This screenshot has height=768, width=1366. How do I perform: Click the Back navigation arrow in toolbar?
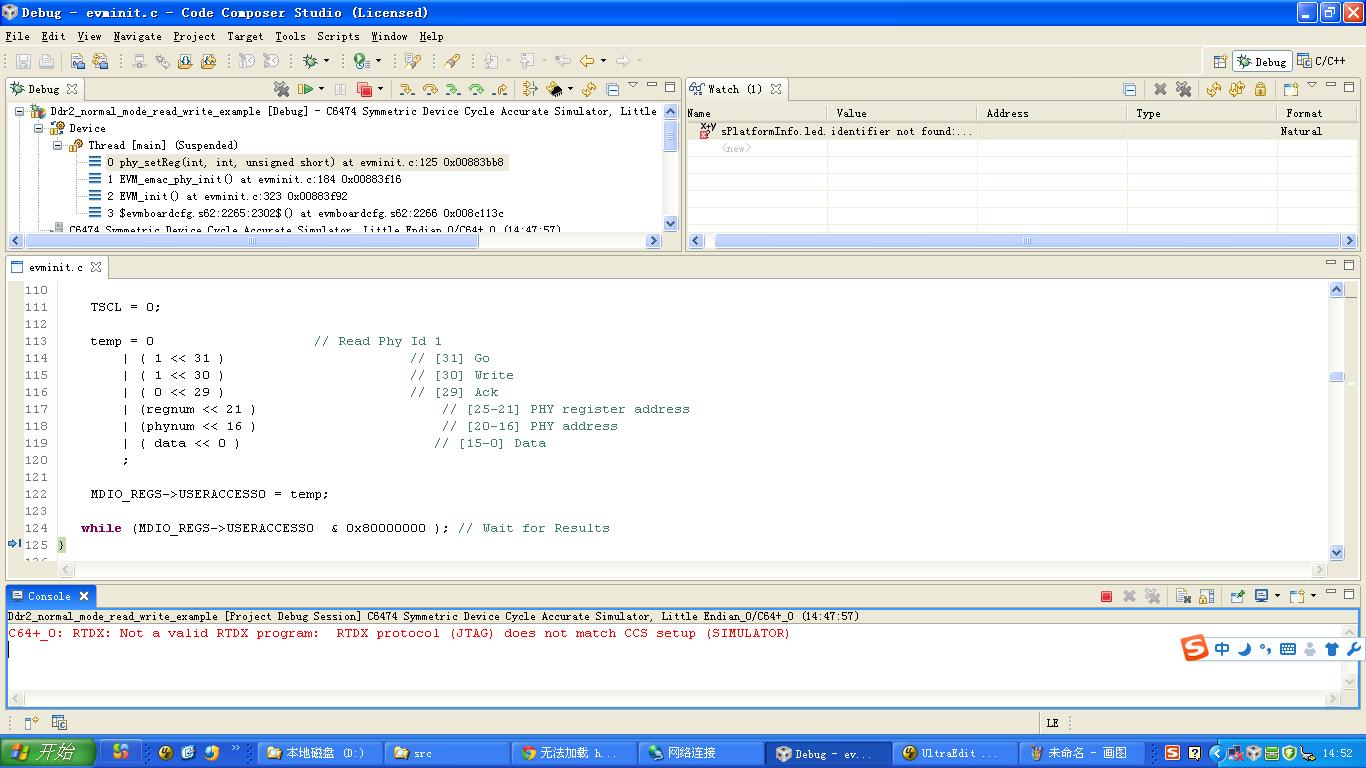click(587, 61)
